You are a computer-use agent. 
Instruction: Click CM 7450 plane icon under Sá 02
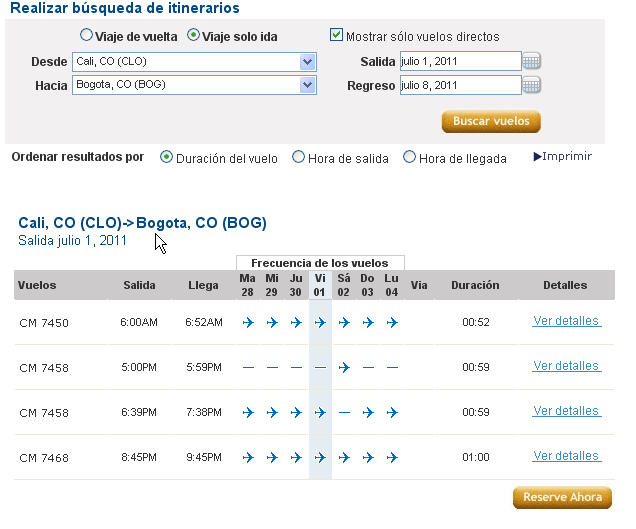pos(344,323)
